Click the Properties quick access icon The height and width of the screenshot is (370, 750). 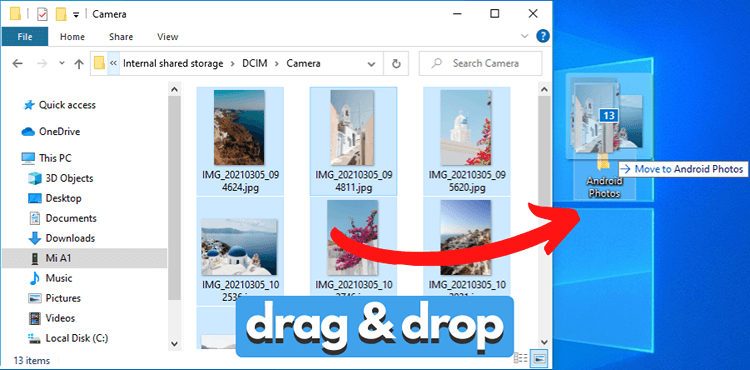(x=43, y=14)
